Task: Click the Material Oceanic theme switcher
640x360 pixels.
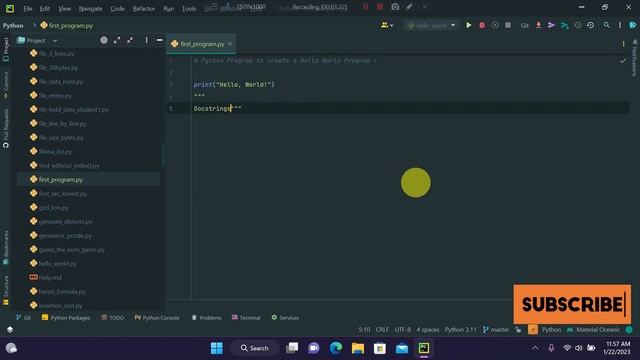Action: (x=594, y=330)
